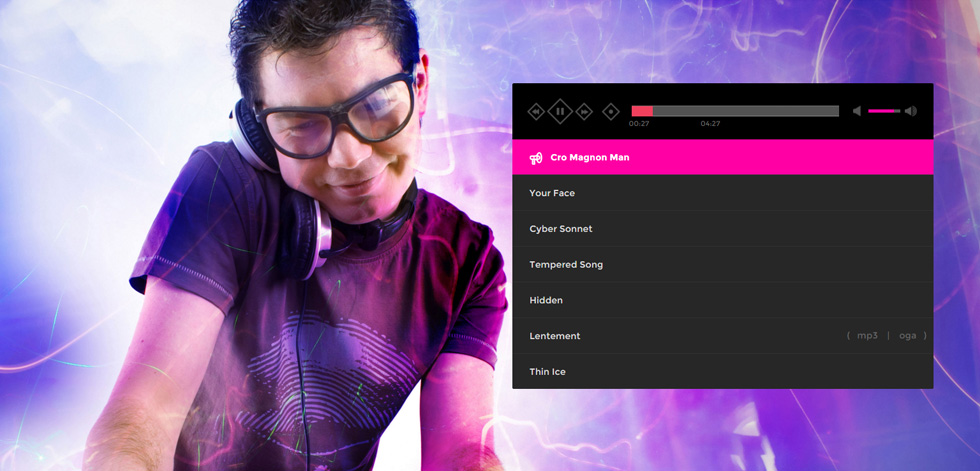Play the Thin Ice track
Viewport: 980px width, 471px height.
tap(722, 371)
